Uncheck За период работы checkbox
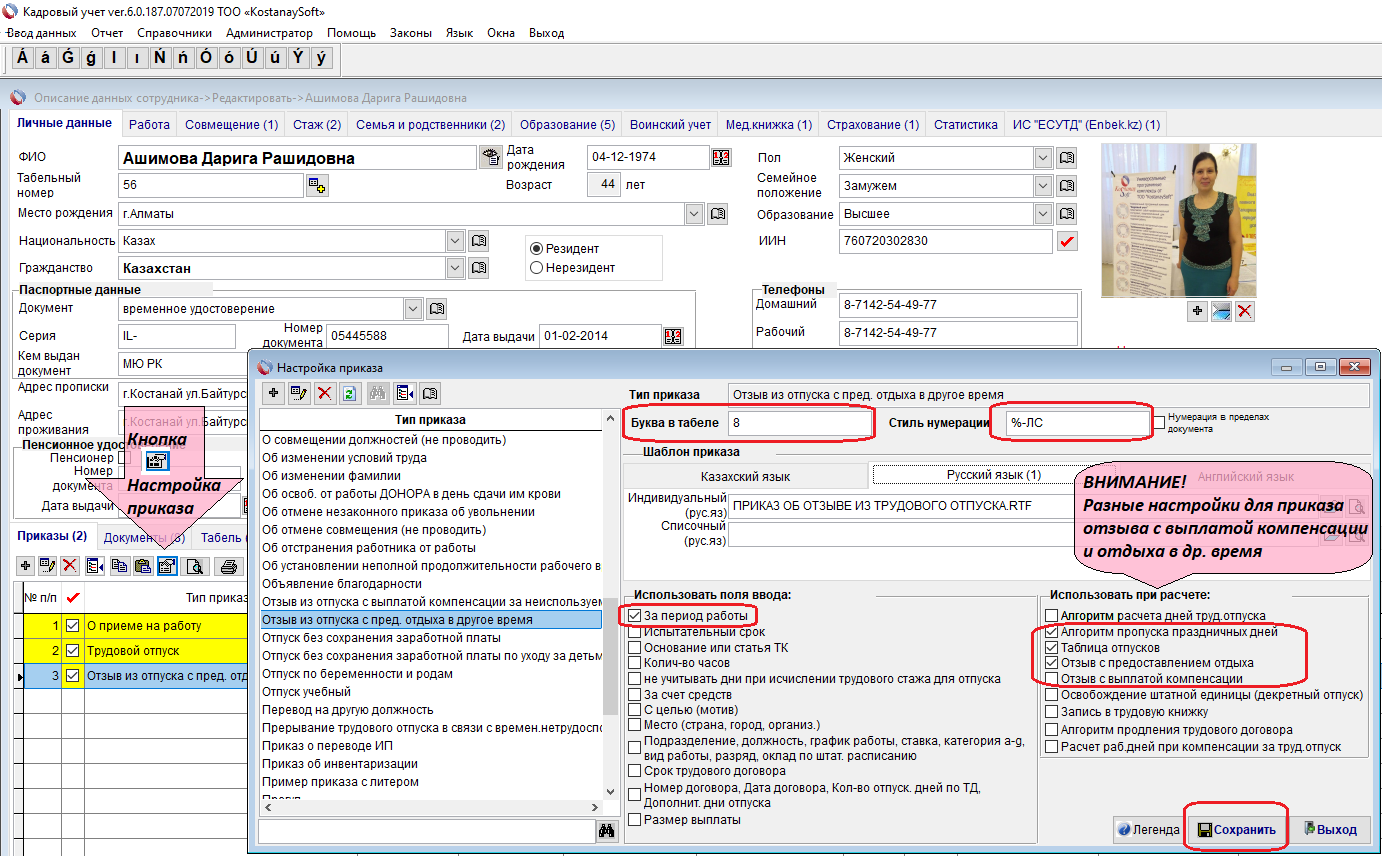 (635, 615)
